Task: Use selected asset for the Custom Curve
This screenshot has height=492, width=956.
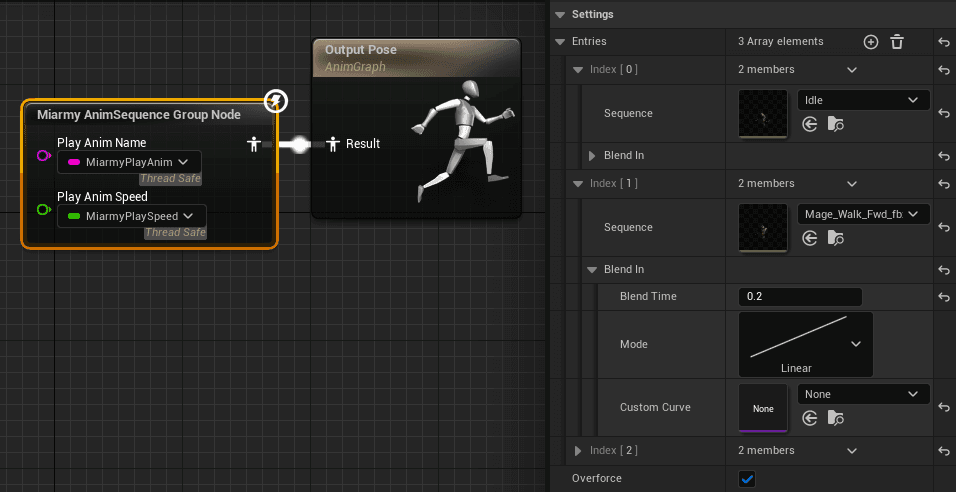Action: (x=810, y=417)
